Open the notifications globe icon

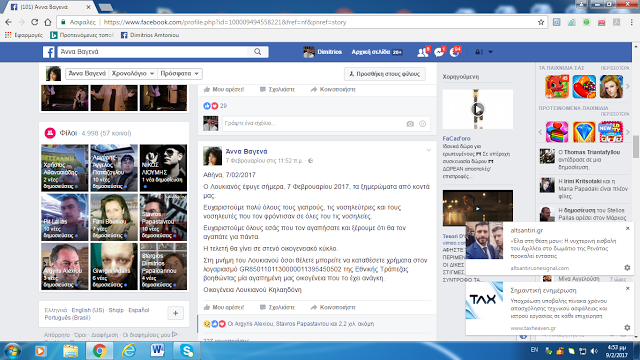(x=454, y=52)
